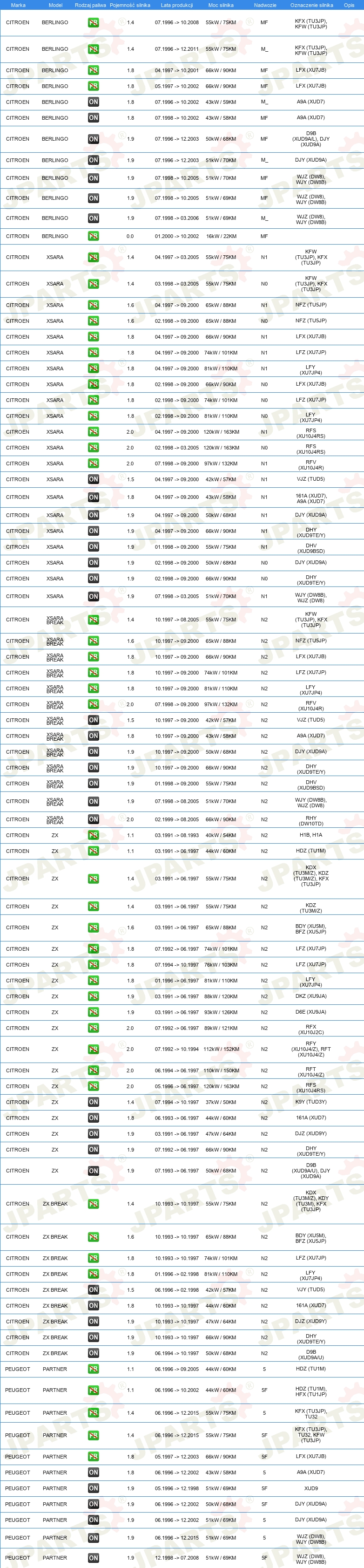Click PB icon for ZX 1.1 HDZ (TU1M) row
Image resolution: width=364 pixels, height=1568 pixels.
93,851
